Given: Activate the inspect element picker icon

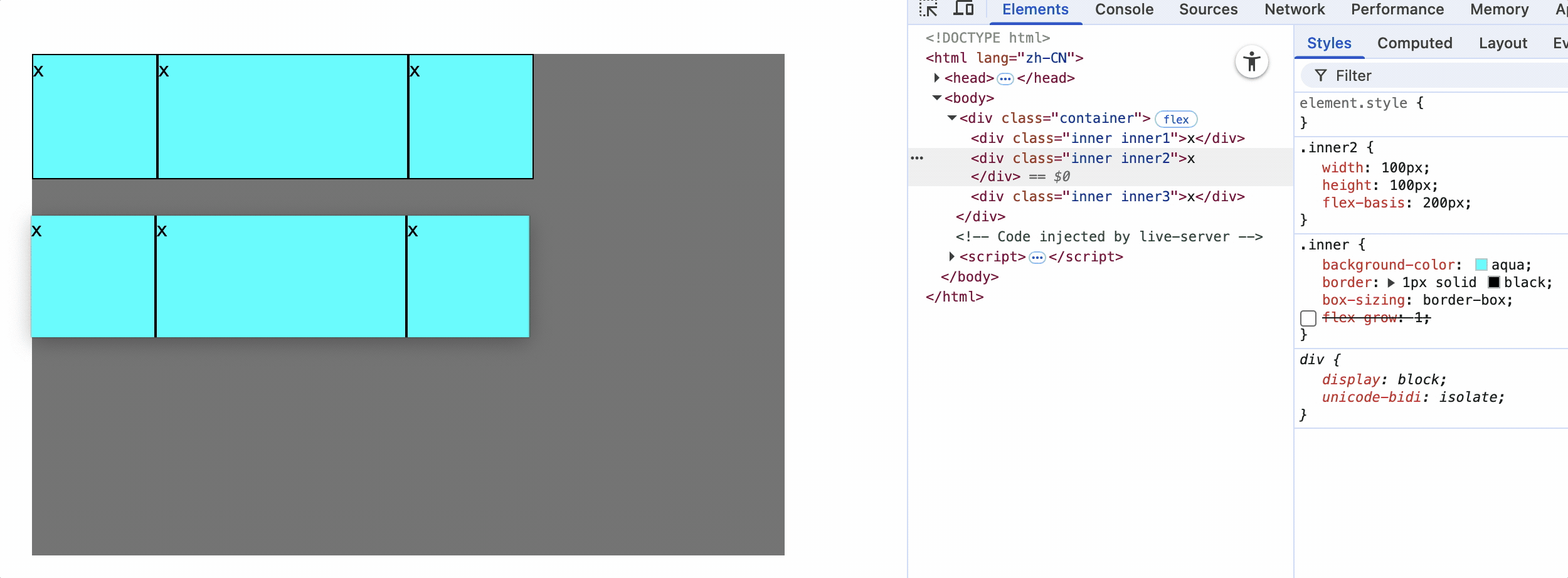Looking at the screenshot, I should pyautogui.click(x=928, y=9).
